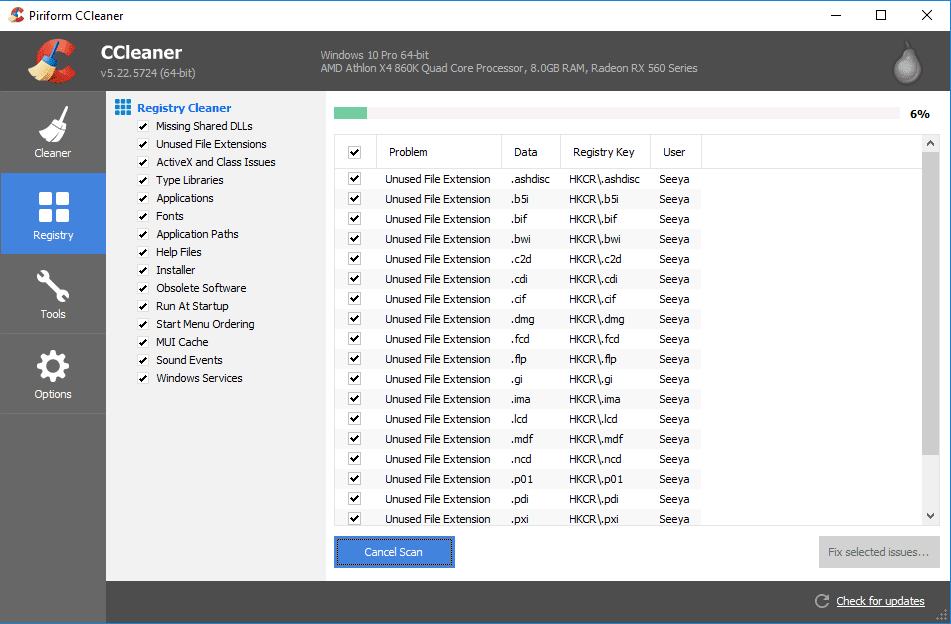
Task: Select the HKCR\.bwi registry key cell
Action: point(594,239)
